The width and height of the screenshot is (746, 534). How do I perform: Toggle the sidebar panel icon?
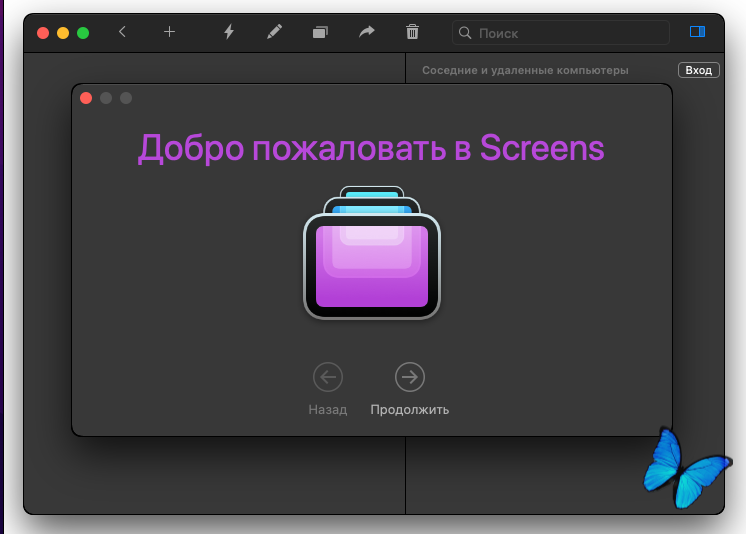pos(697,32)
